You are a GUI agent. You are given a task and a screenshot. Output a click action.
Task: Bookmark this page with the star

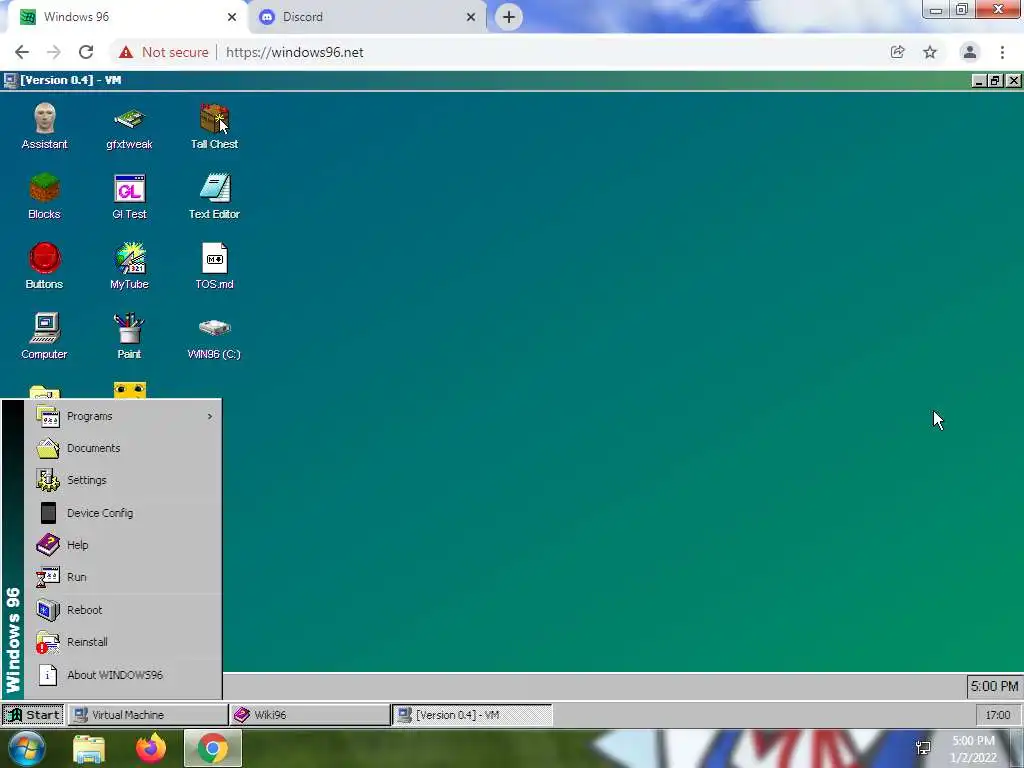click(x=930, y=52)
